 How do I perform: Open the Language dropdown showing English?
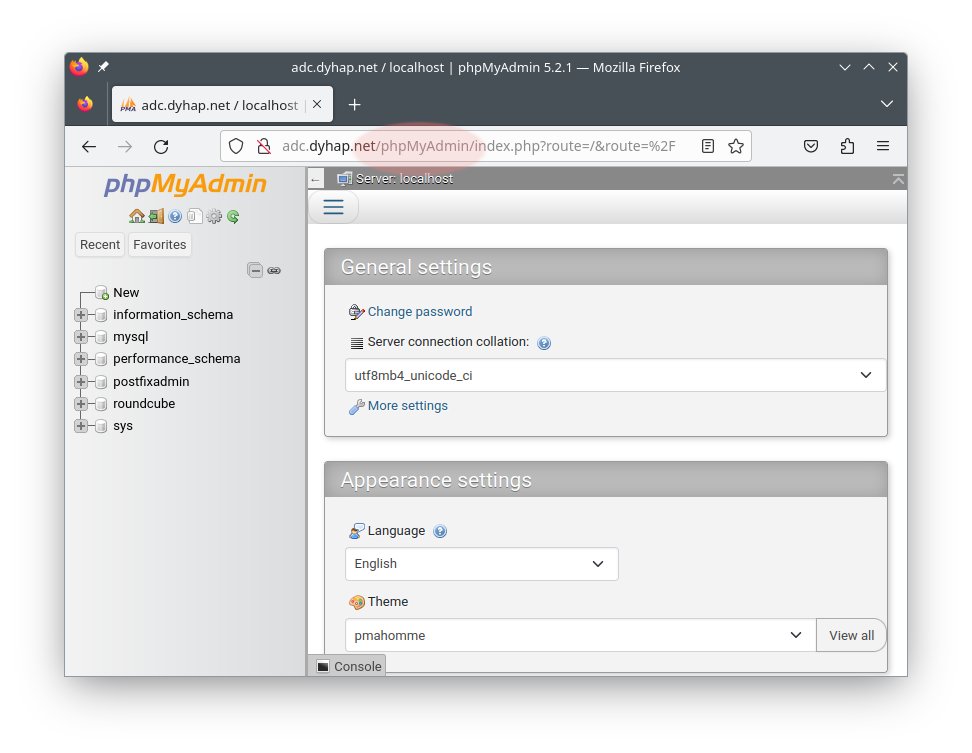pyautogui.click(x=481, y=564)
